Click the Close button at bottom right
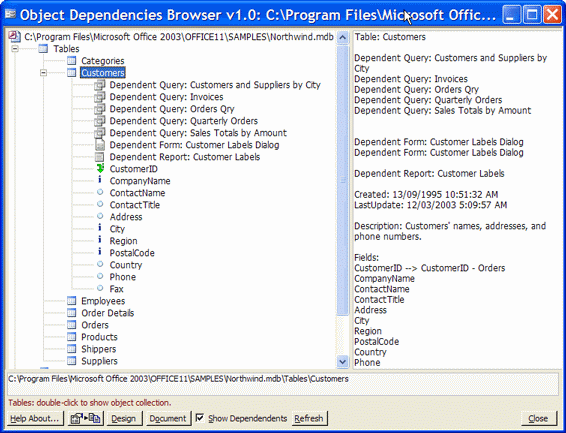 click(538, 418)
